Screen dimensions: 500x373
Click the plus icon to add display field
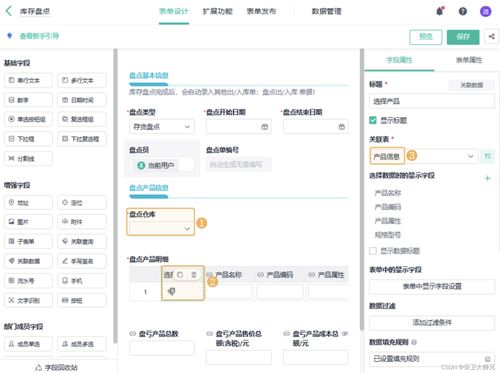point(487,178)
